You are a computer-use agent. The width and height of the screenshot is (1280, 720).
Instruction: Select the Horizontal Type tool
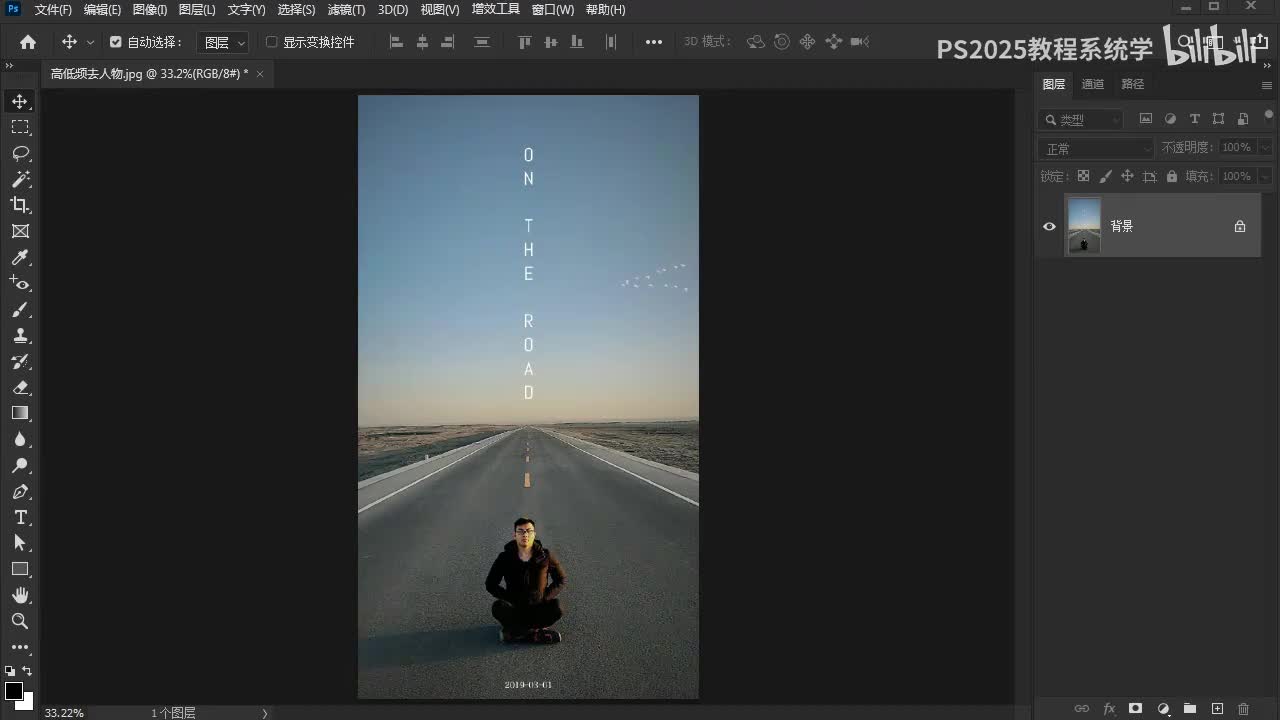pyautogui.click(x=20, y=517)
